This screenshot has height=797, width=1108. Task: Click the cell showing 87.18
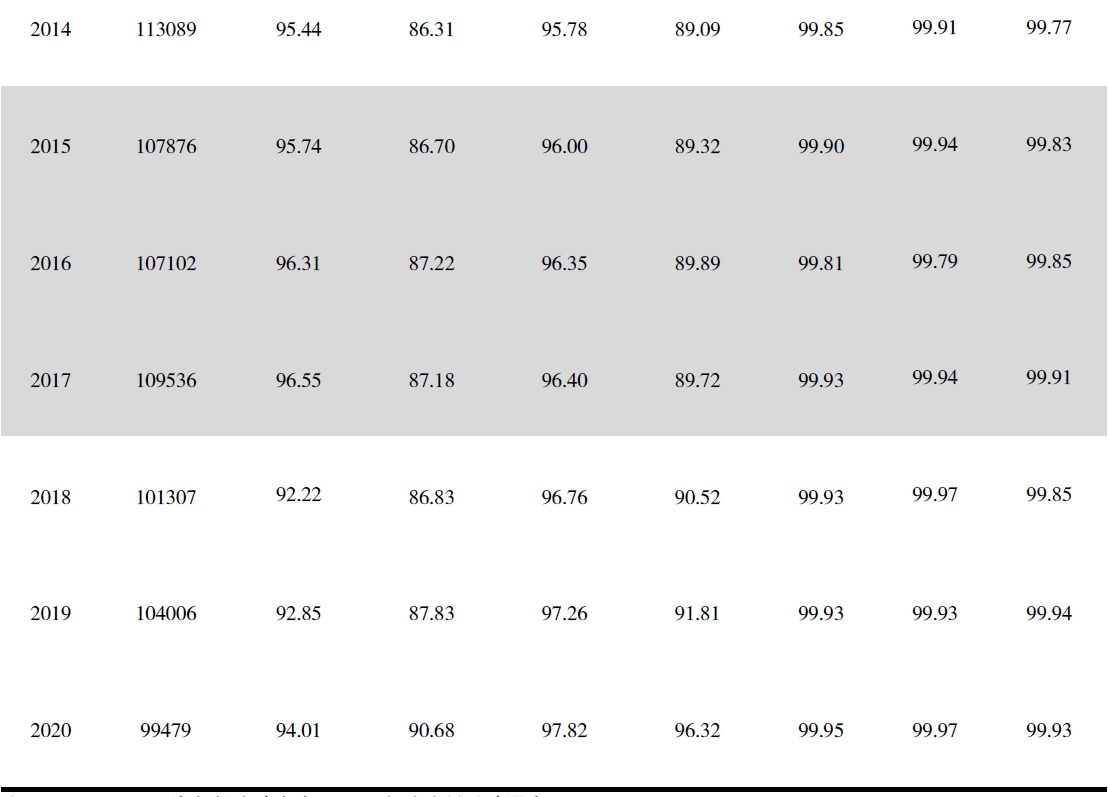pyautogui.click(x=431, y=381)
